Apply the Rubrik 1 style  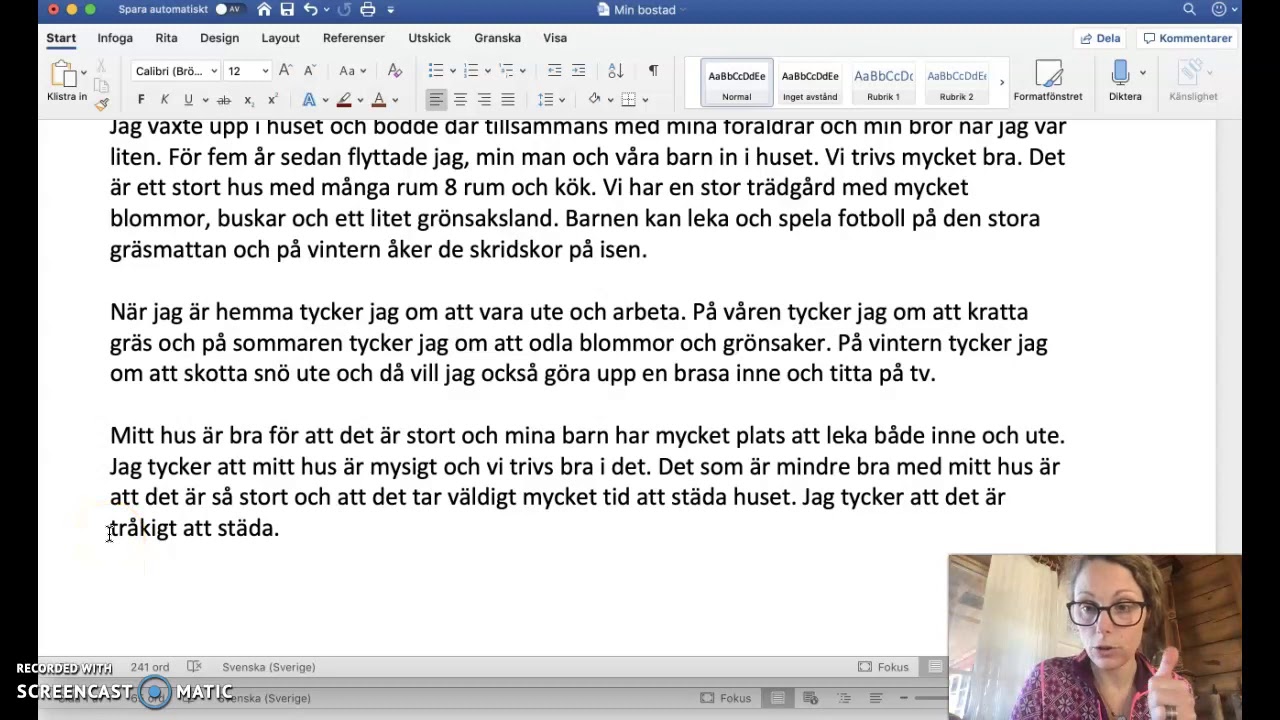[x=883, y=82]
